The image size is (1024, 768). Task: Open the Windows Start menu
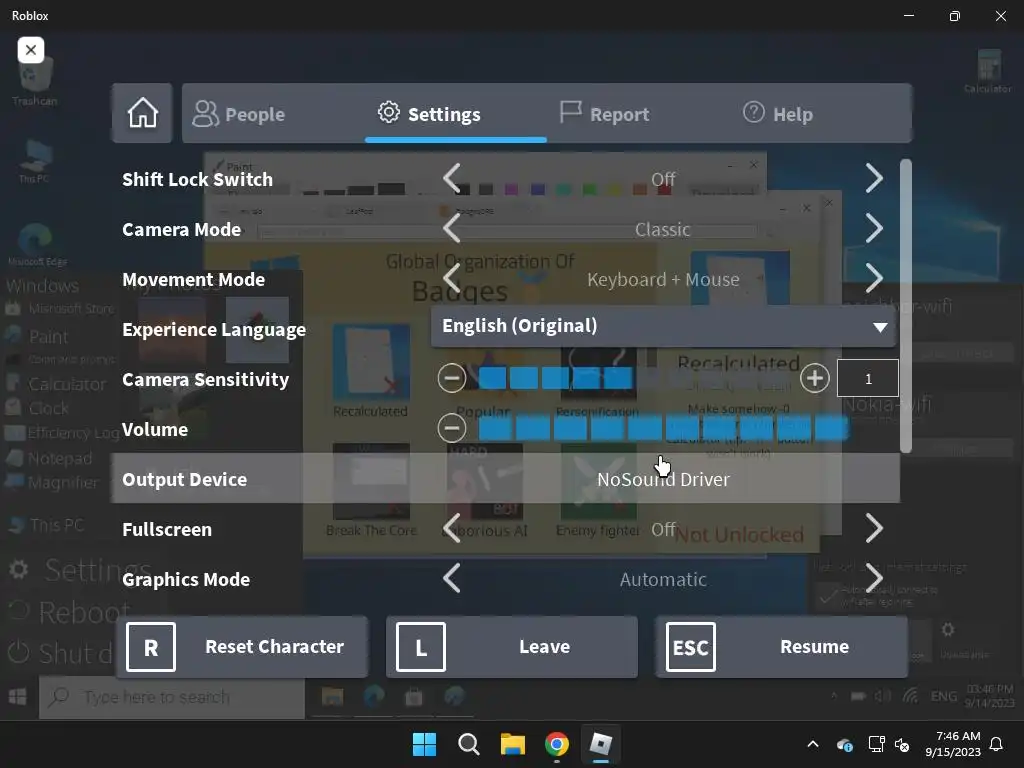pyautogui.click(x=424, y=744)
